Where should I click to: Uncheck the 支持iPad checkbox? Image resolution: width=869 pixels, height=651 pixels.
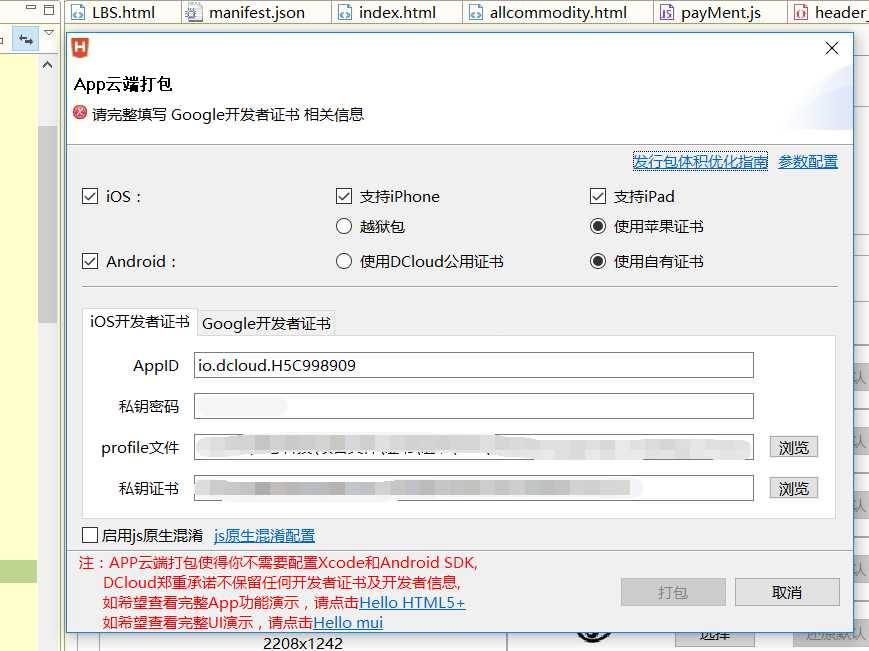tap(598, 196)
